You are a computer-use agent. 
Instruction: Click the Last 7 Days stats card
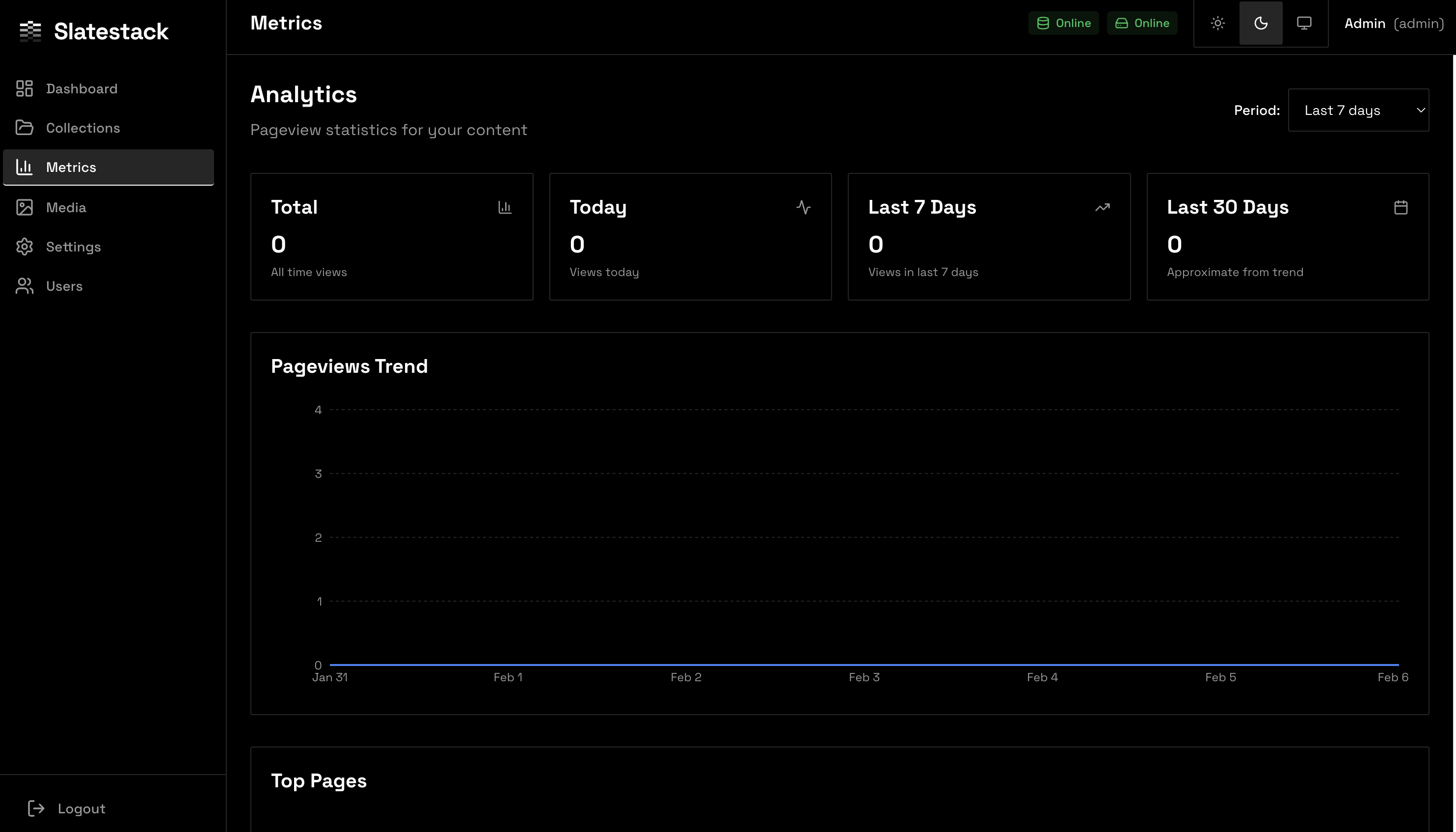coord(988,237)
